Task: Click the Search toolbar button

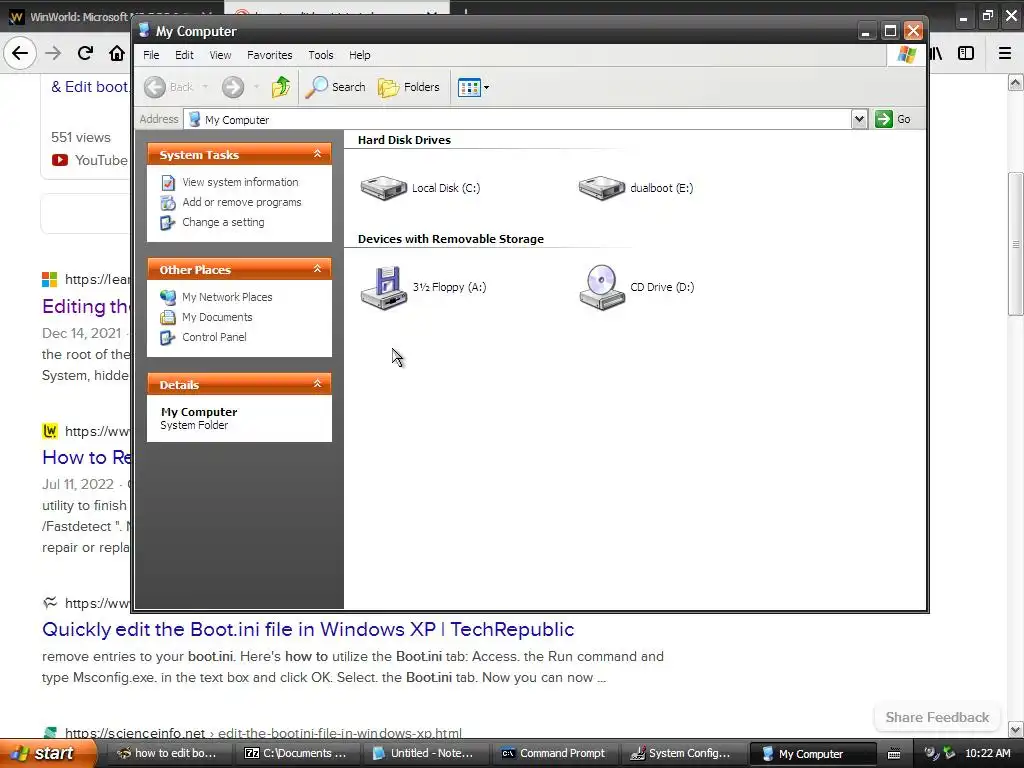Action: pos(336,87)
